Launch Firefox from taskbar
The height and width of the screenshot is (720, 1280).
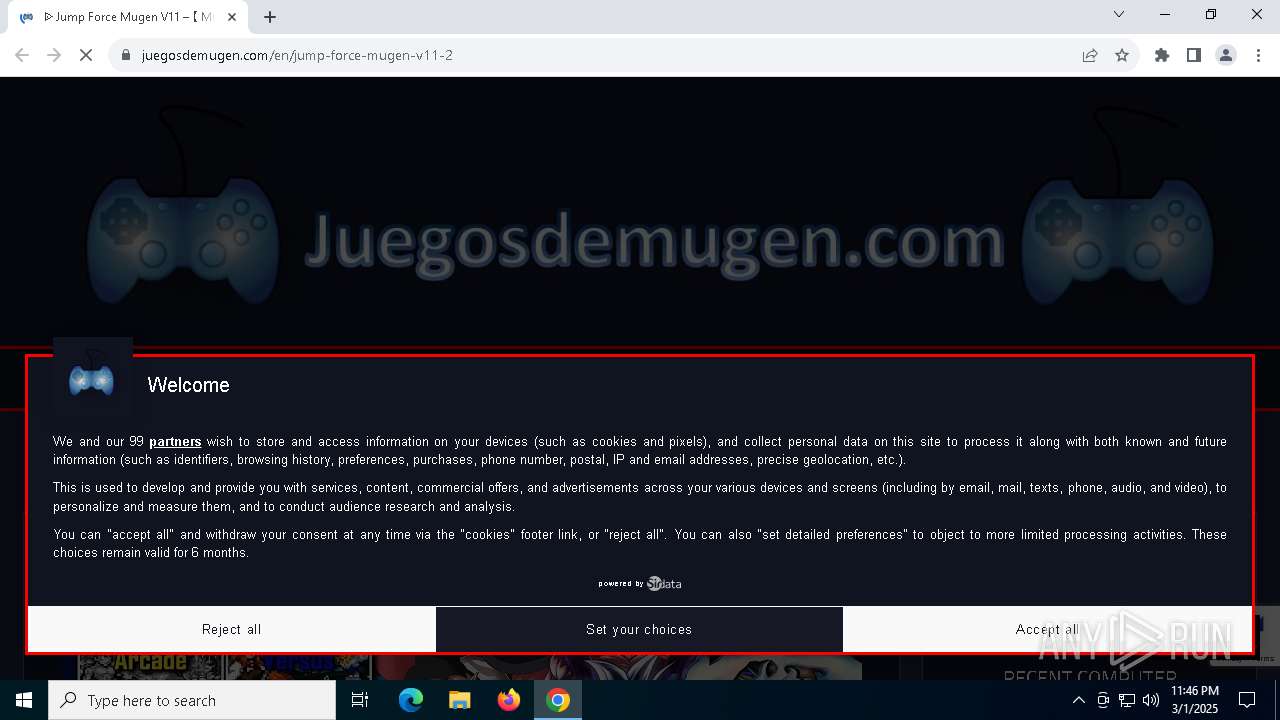(x=509, y=700)
